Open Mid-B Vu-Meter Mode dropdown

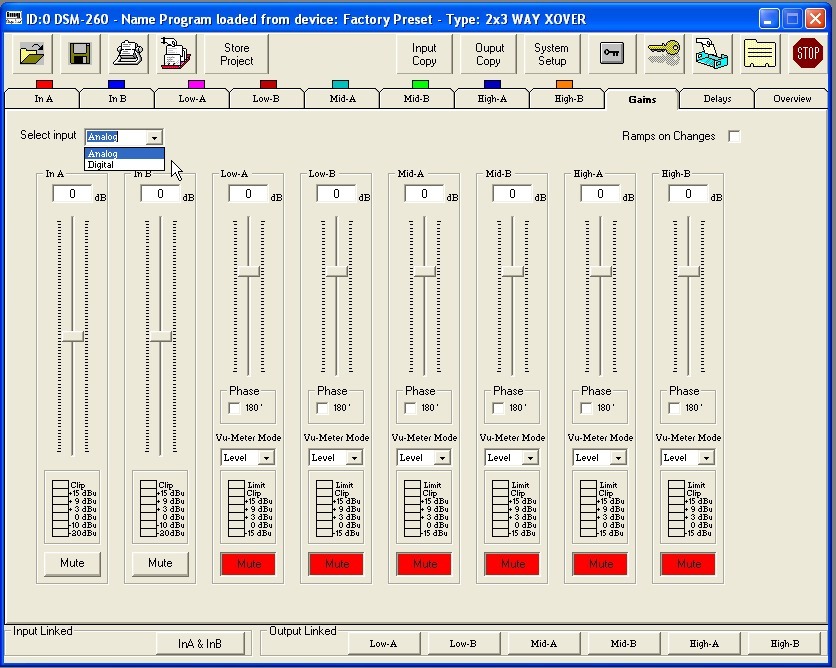[530, 458]
